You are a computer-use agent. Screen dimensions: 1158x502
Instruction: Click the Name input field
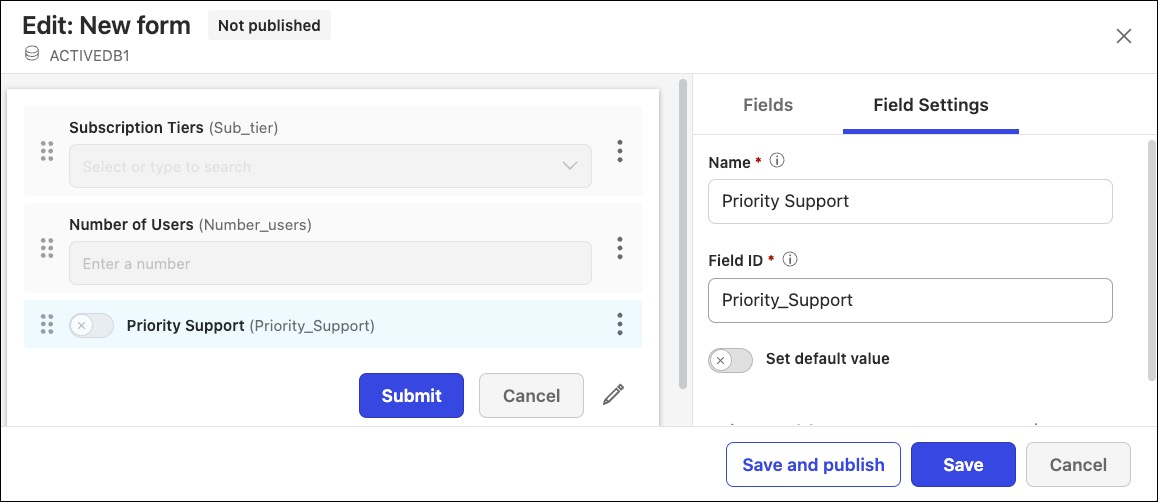point(910,202)
